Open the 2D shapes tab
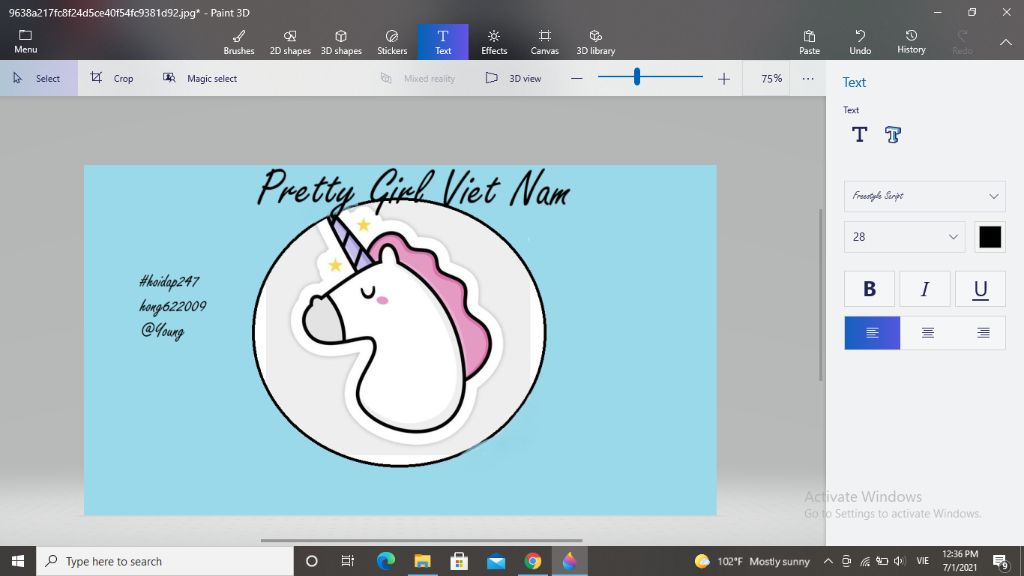Viewport: 1024px width, 576px height. (290, 42)
